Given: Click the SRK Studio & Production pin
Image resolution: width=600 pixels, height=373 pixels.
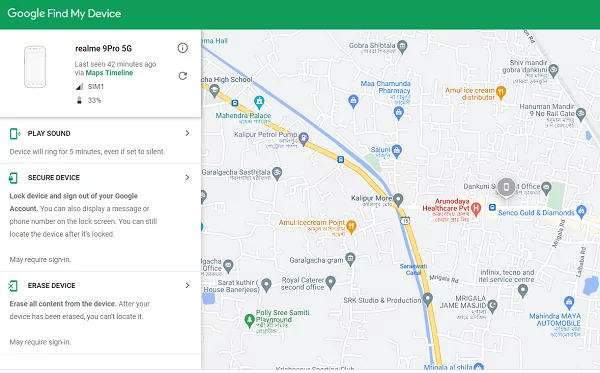Looking at the screenshot, I should [x=428, y=298].
